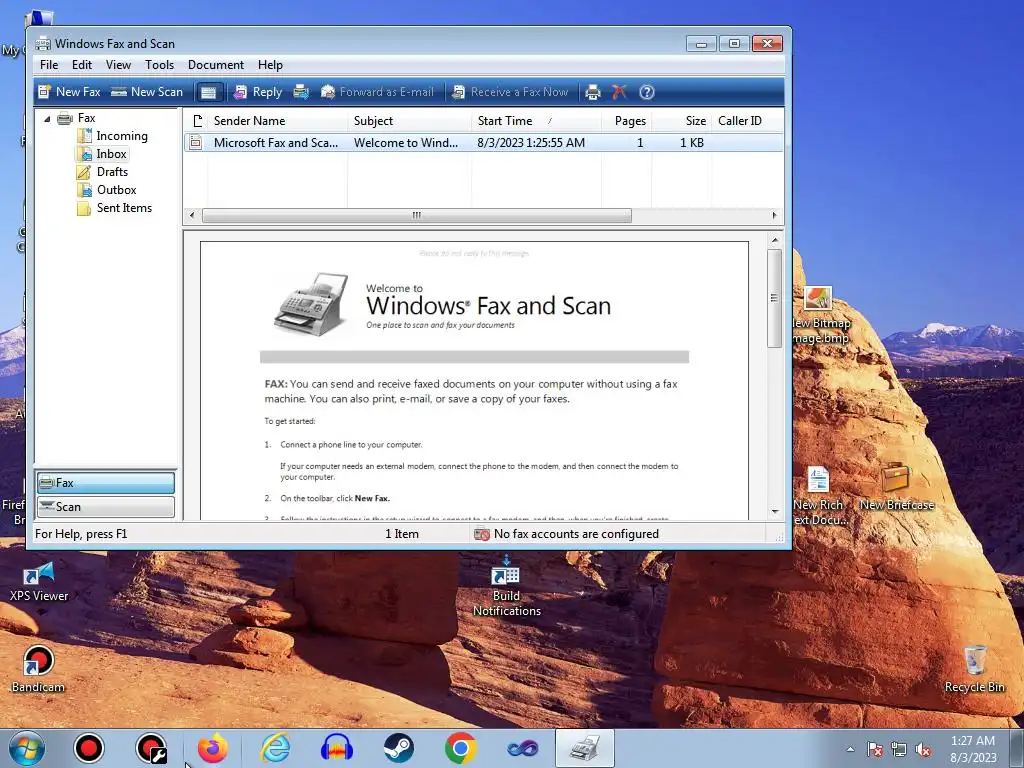Sort by Sender Name column header
The image size is (1024, 768).
pyautogui.click(x=278, y=121)
